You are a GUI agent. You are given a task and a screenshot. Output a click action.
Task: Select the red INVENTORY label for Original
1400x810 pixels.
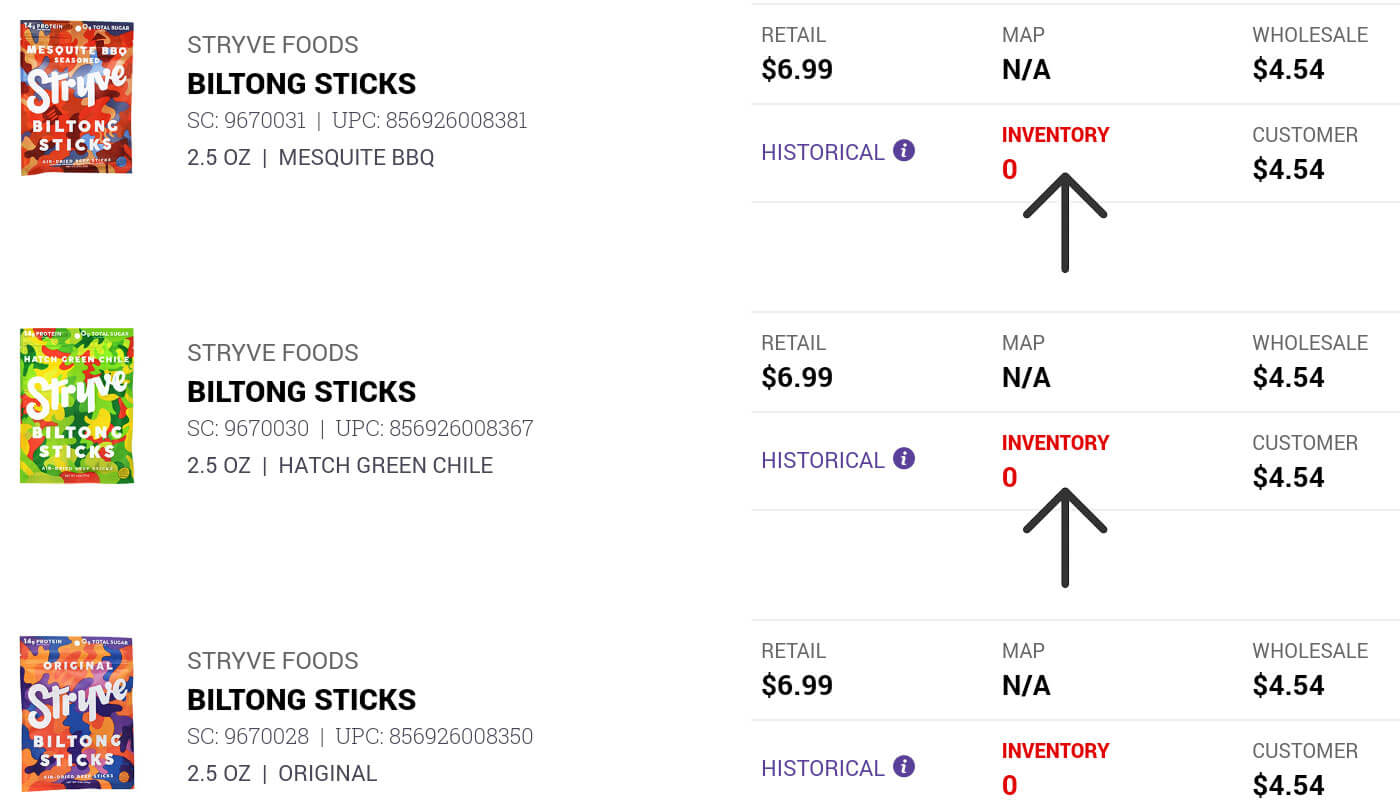(1055, 750)
